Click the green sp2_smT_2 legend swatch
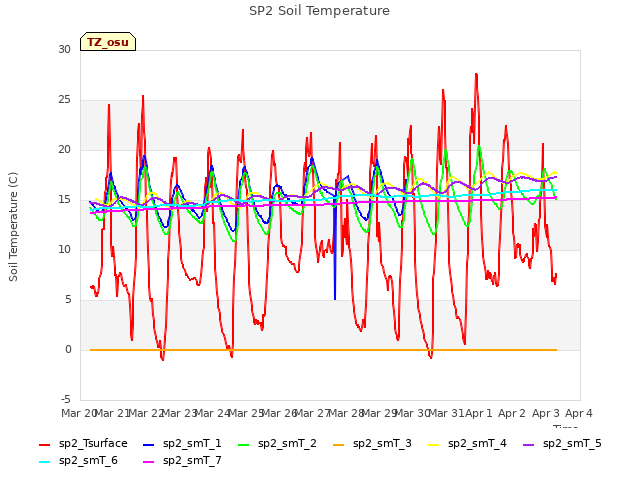Image resolution: width=640 pixels, height=480 pixels. tap(243, 444)
